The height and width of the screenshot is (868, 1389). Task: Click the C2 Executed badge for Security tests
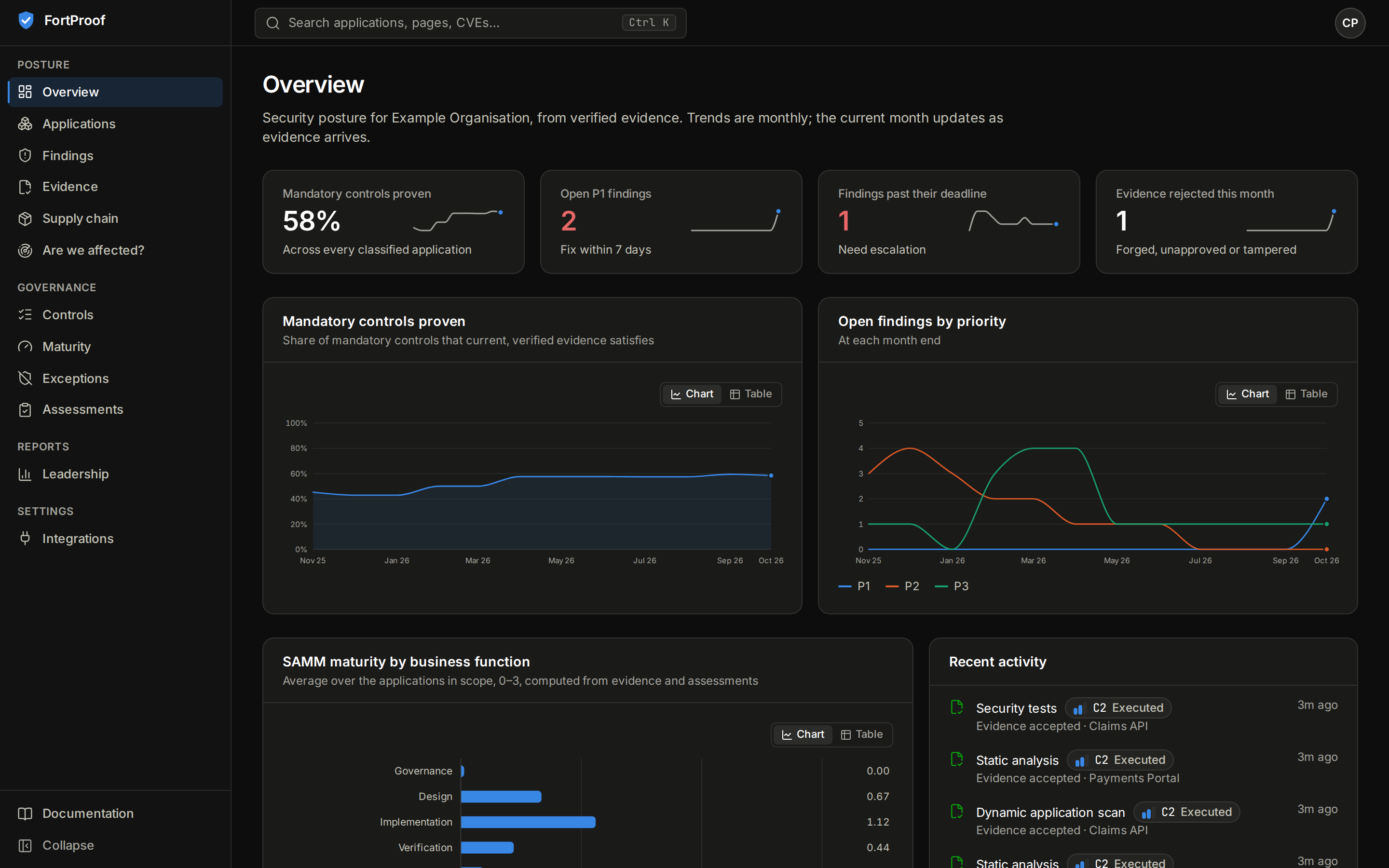pyautogui.click(x=1118, y=708)
